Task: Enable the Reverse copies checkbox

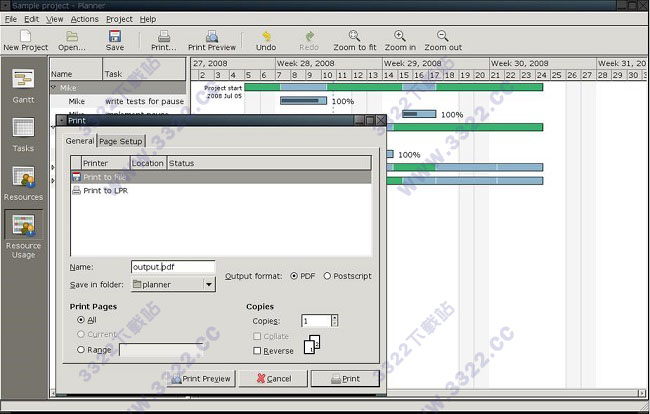Action: tap(258, 351)
